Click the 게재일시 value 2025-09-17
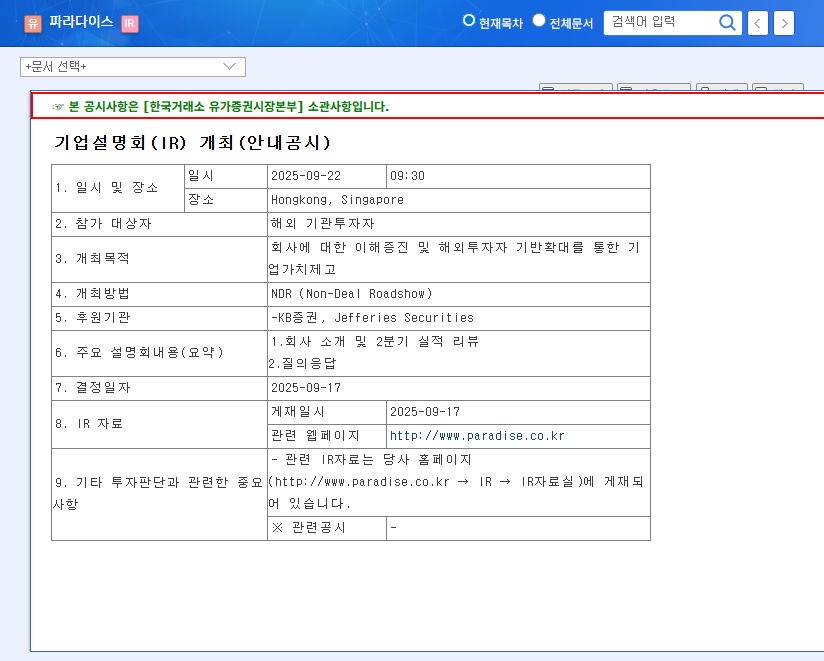This screenshot has height=661, width=824. (518, 412)
